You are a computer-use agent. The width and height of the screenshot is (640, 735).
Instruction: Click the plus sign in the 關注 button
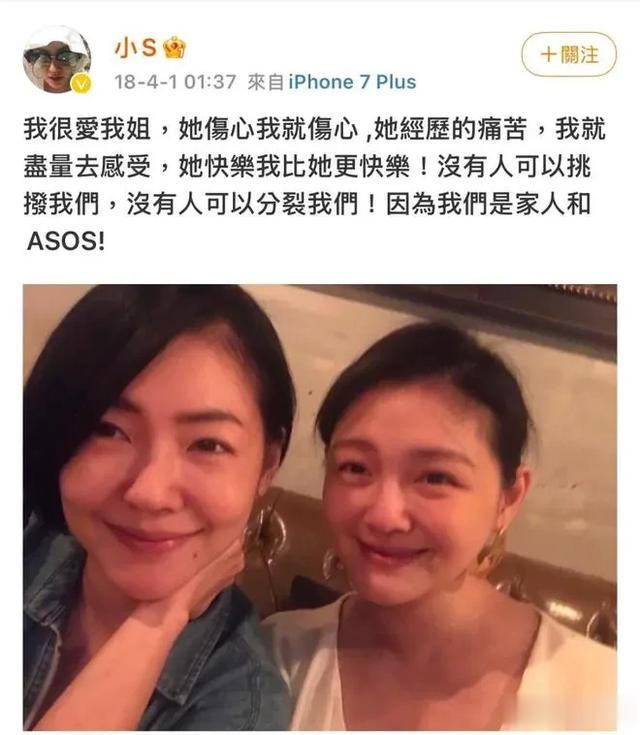(548, 54)
